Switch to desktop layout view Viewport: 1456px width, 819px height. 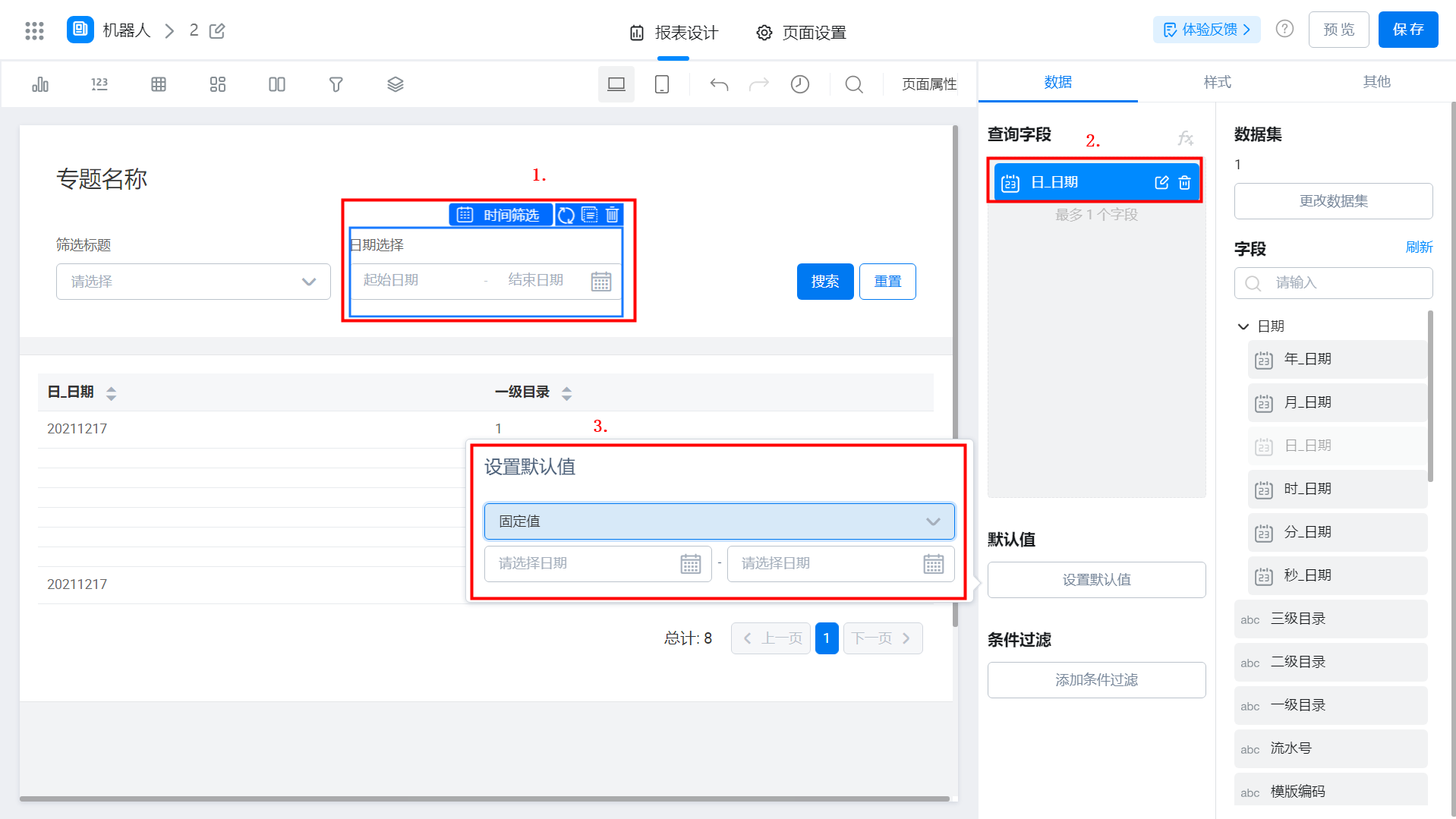[x=616, y=84]
